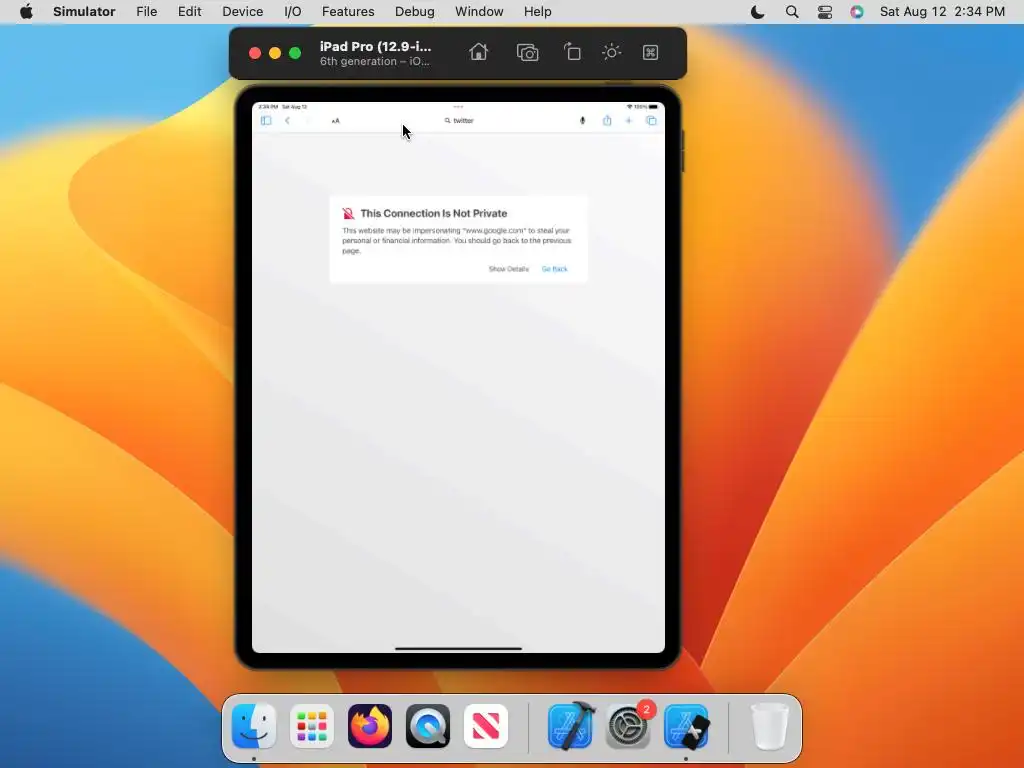The image size is (1024, 768).
Task: Open the Help menu
Action: point(537,12)
